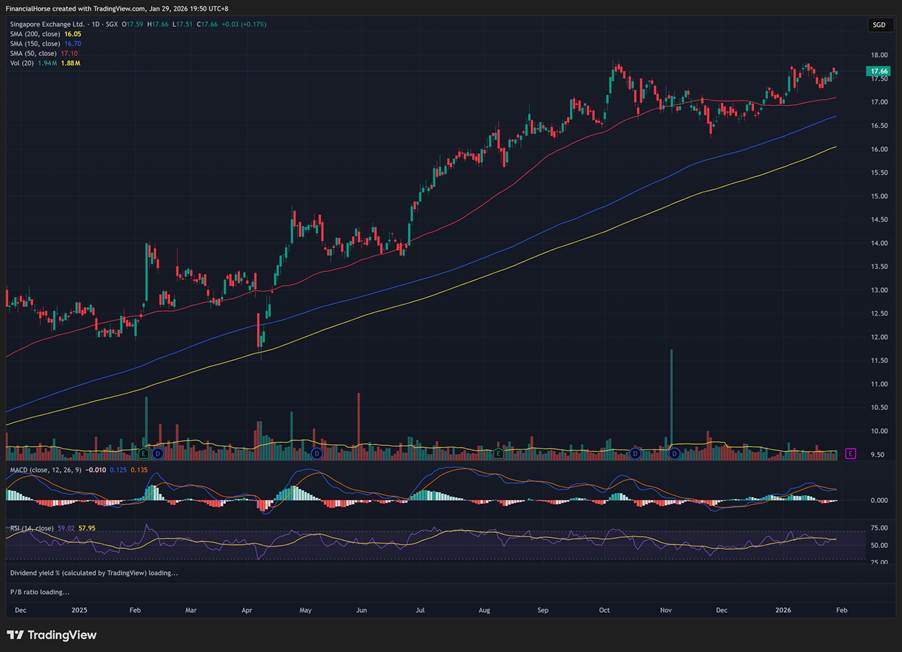Click the Jul label on time axis
This screenshot has width=902, height=652.
[x=421, y=608]
